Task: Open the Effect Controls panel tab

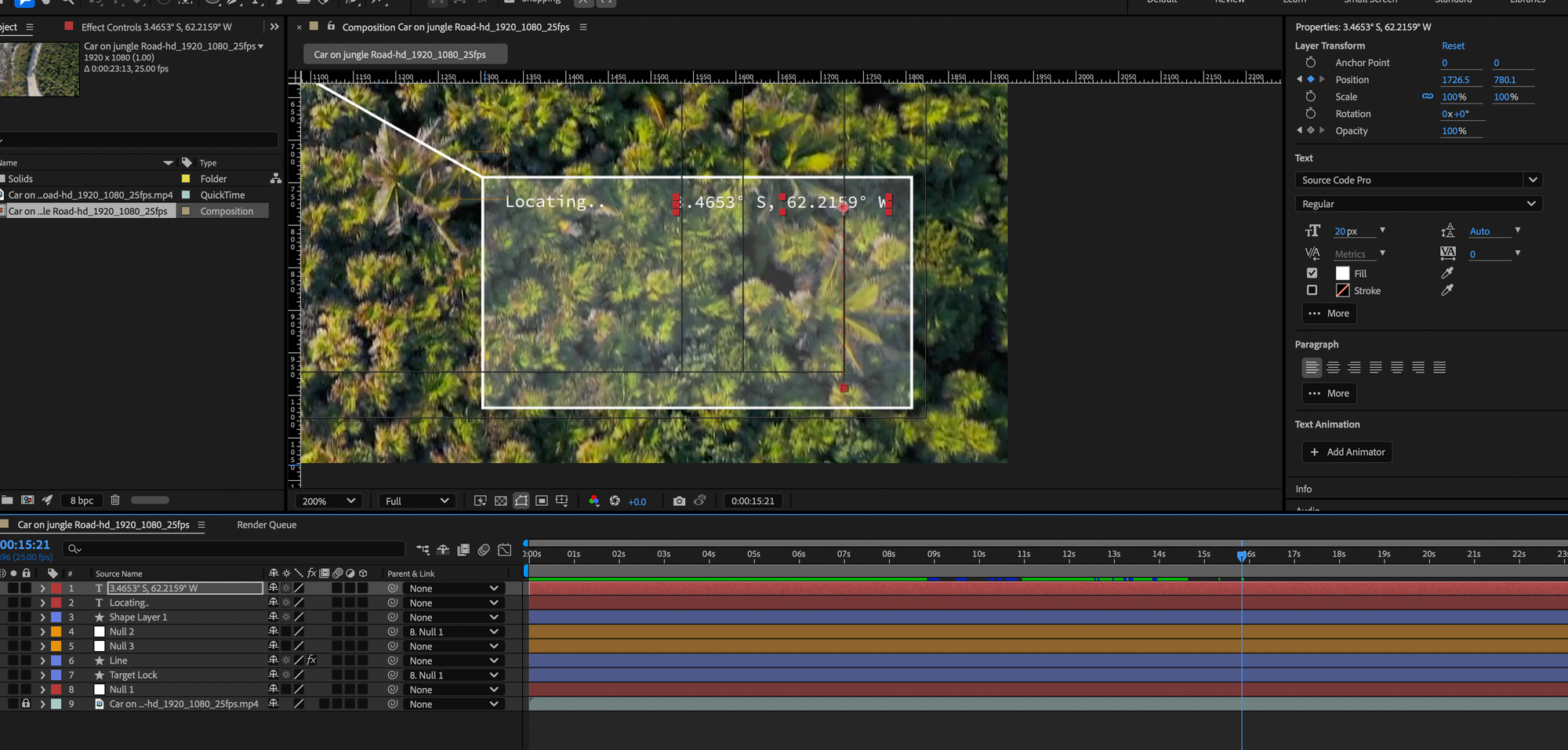Action: (156, 27)
